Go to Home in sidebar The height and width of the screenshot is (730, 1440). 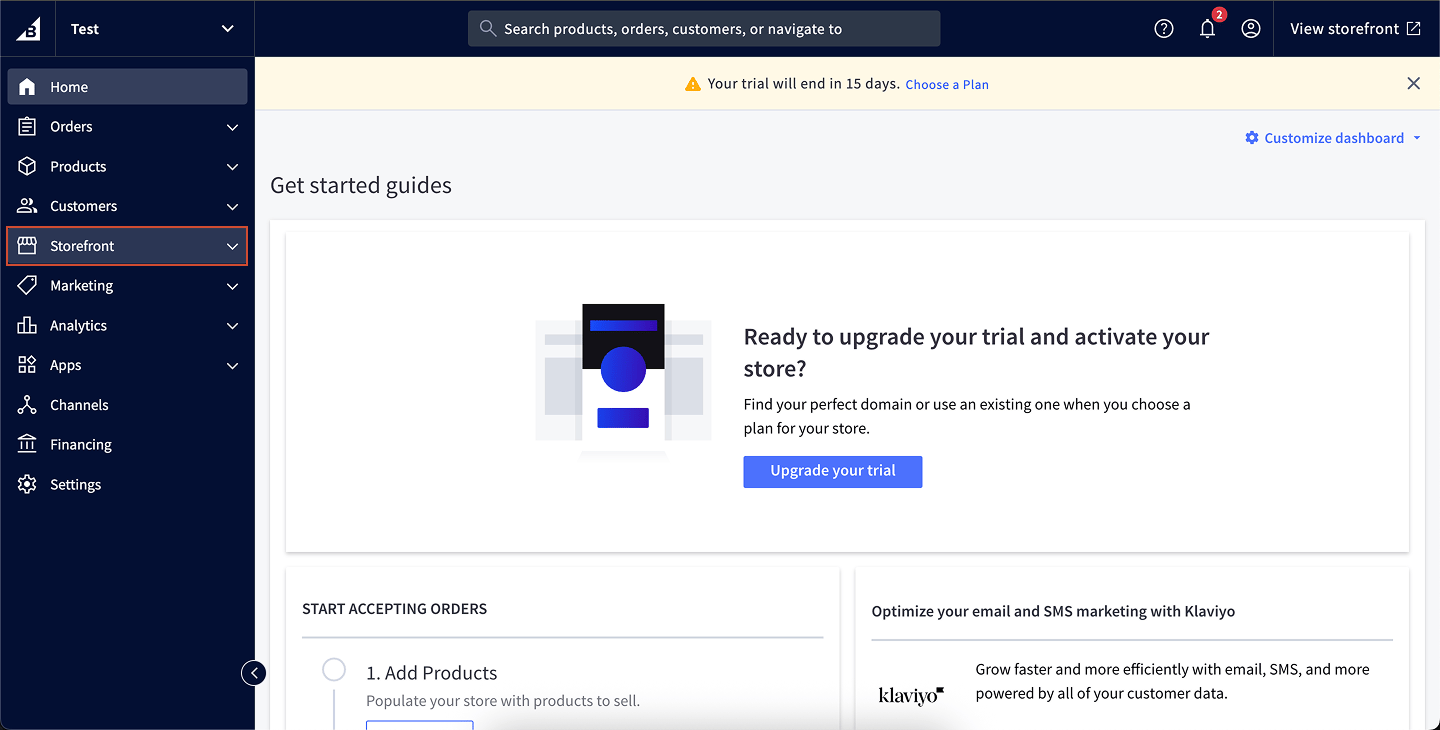click(127, 87)
